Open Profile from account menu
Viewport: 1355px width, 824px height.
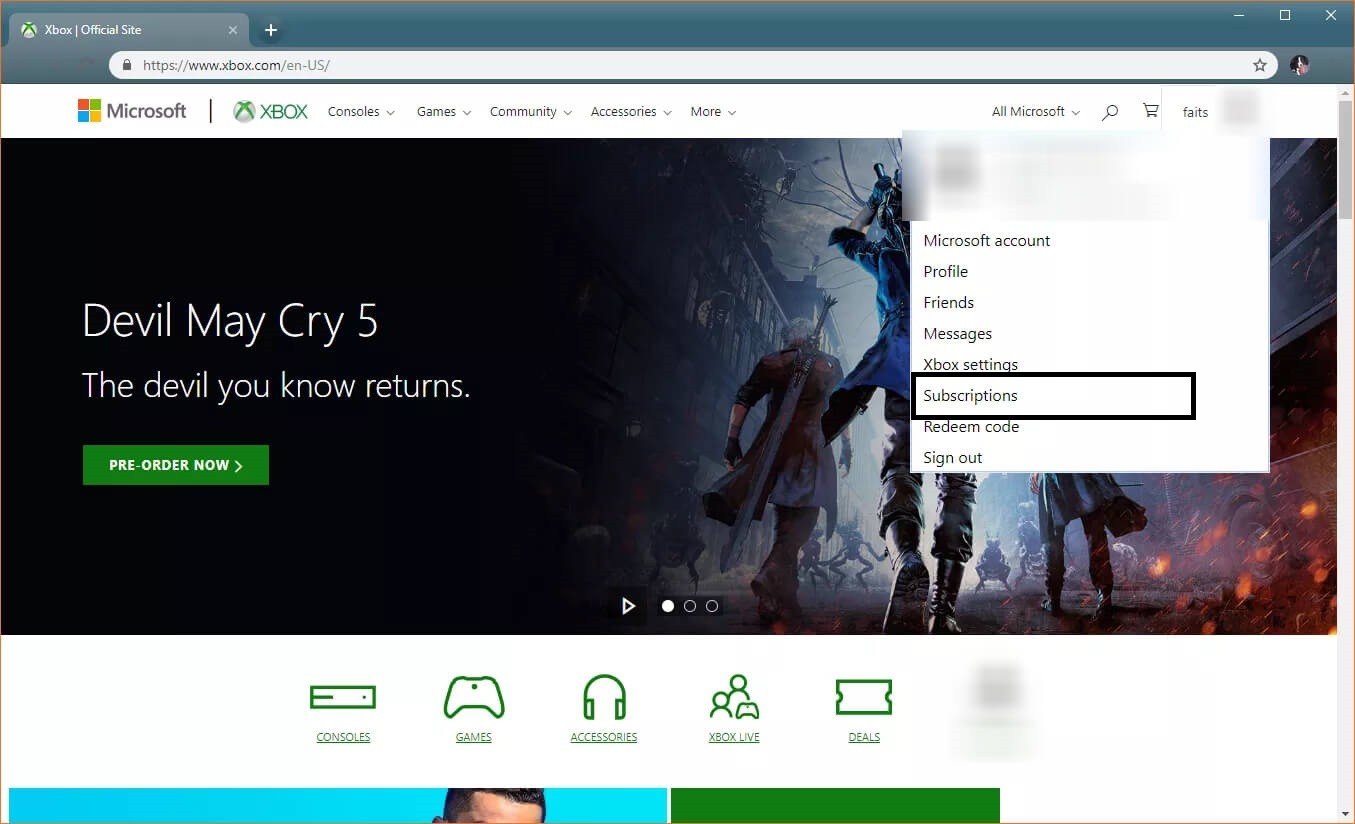click(x=946, y=272)
